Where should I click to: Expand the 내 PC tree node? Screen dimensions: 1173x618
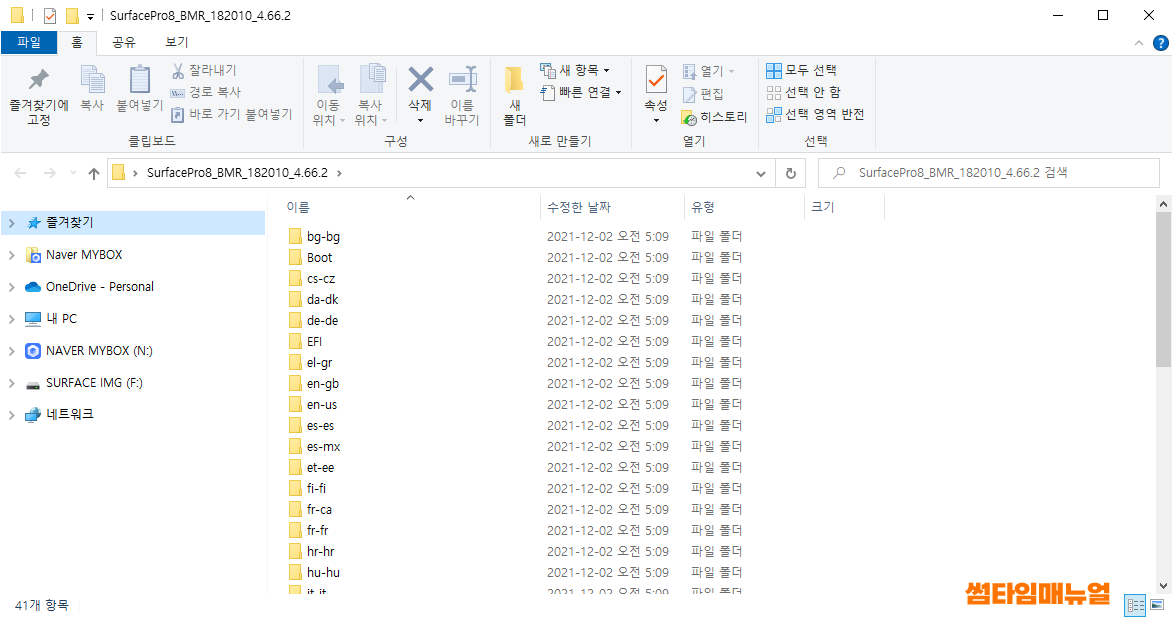(11, 319)
